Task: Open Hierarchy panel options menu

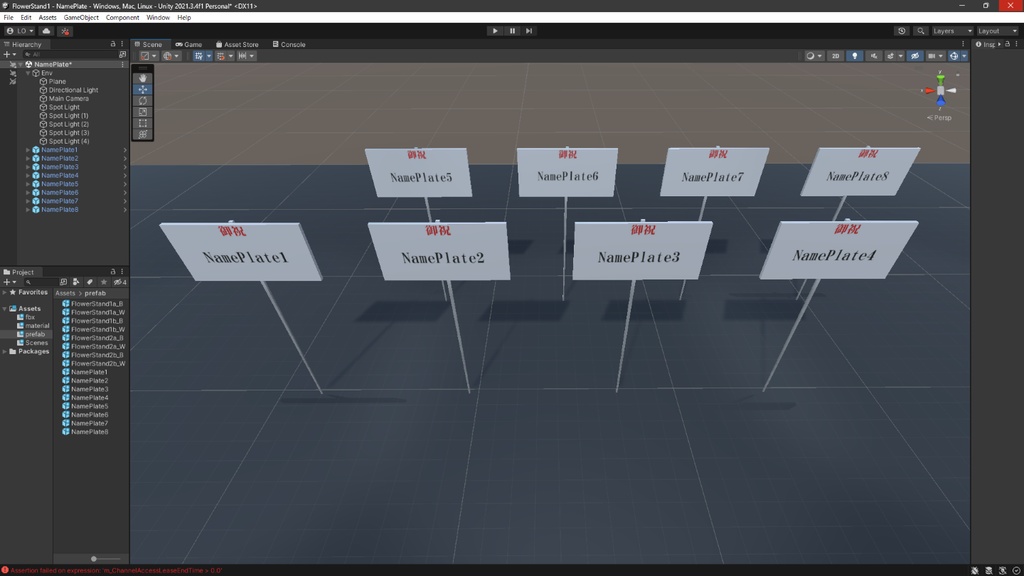Action: click(x=122, y=44)
